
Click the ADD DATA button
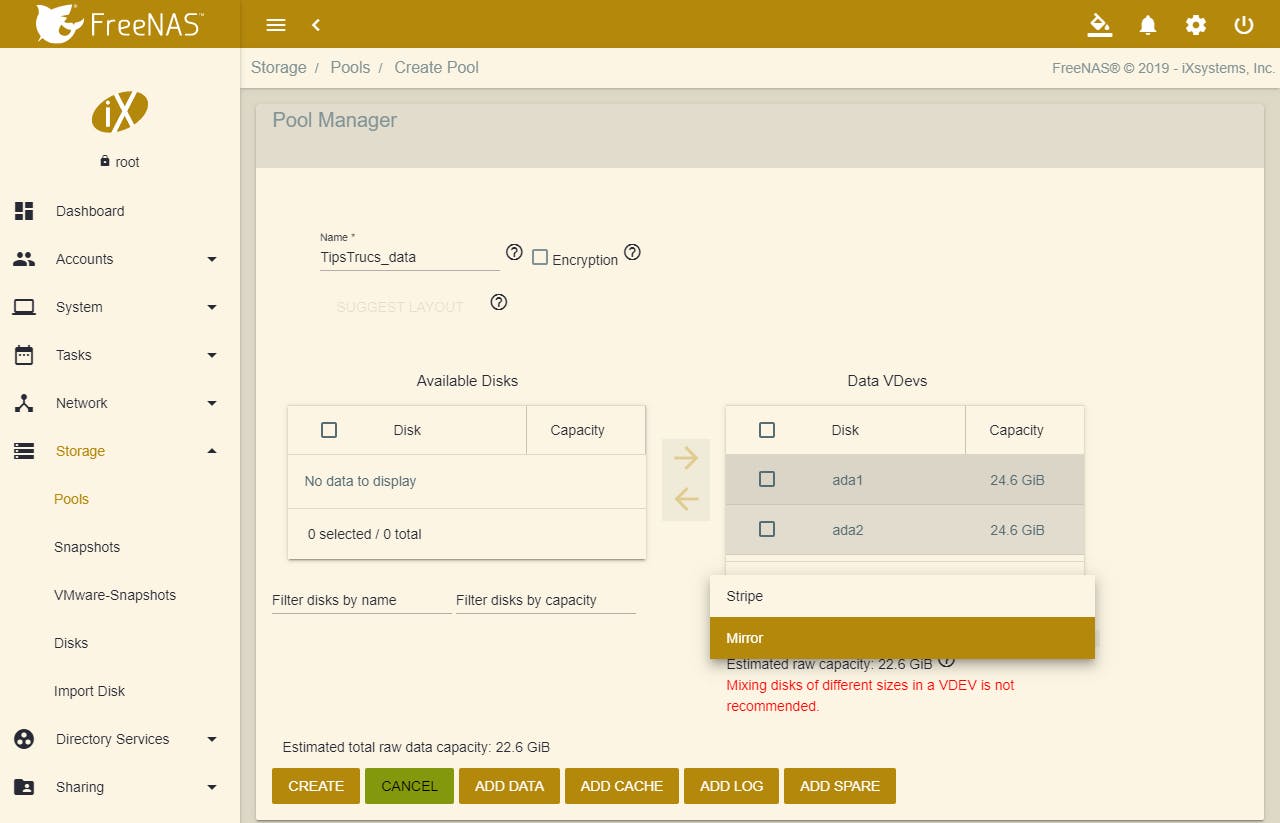tap(509, 786)
